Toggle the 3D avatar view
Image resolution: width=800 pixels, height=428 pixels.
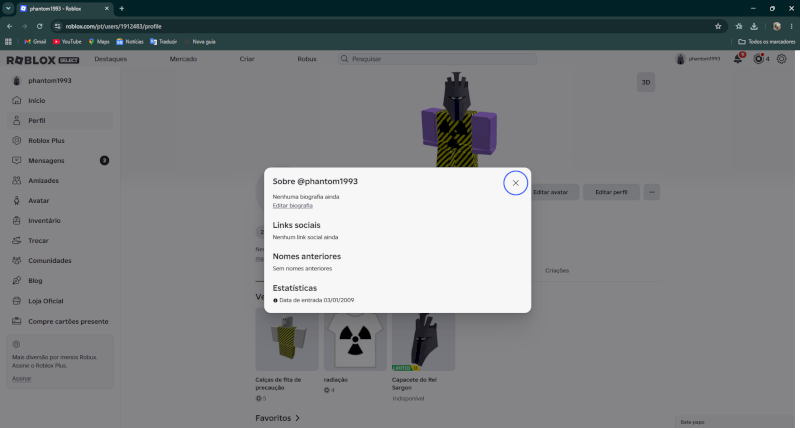point(646,82)
